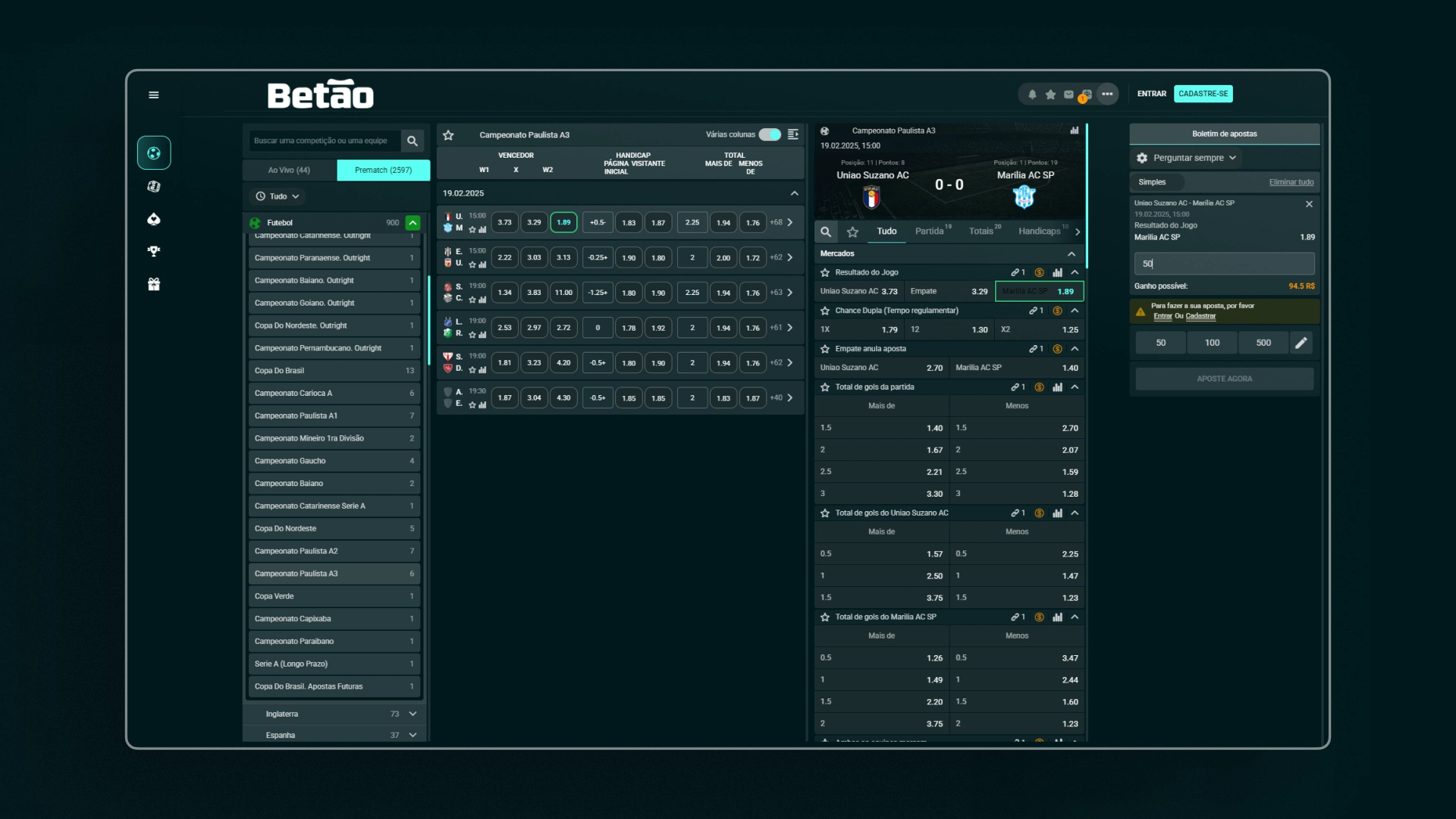Open notifications bell icon in header
1456x819 pixels.
click(1032, 94)
